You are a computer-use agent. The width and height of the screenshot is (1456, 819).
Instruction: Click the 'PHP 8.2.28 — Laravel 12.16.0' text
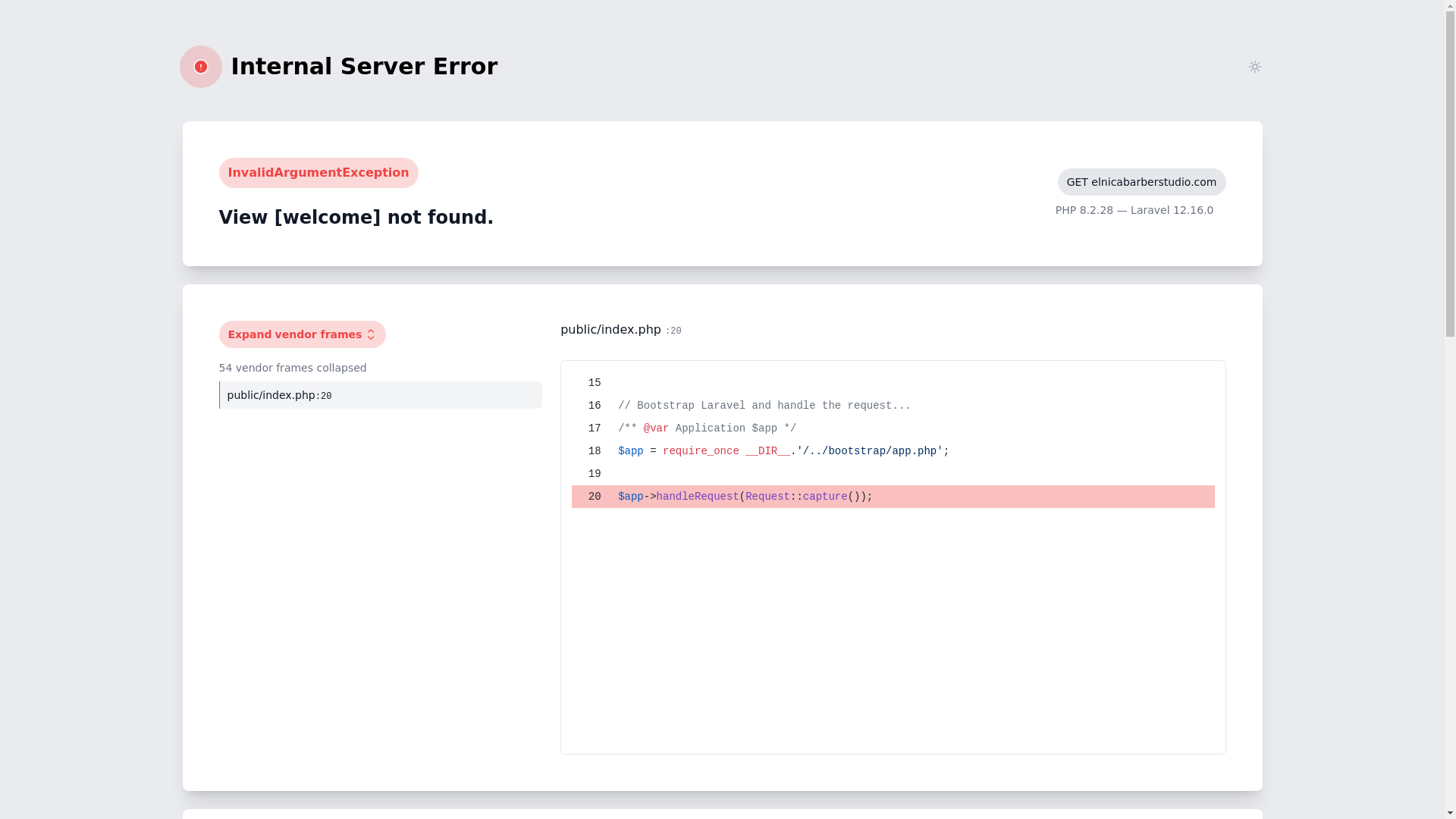click(1134, 210)
